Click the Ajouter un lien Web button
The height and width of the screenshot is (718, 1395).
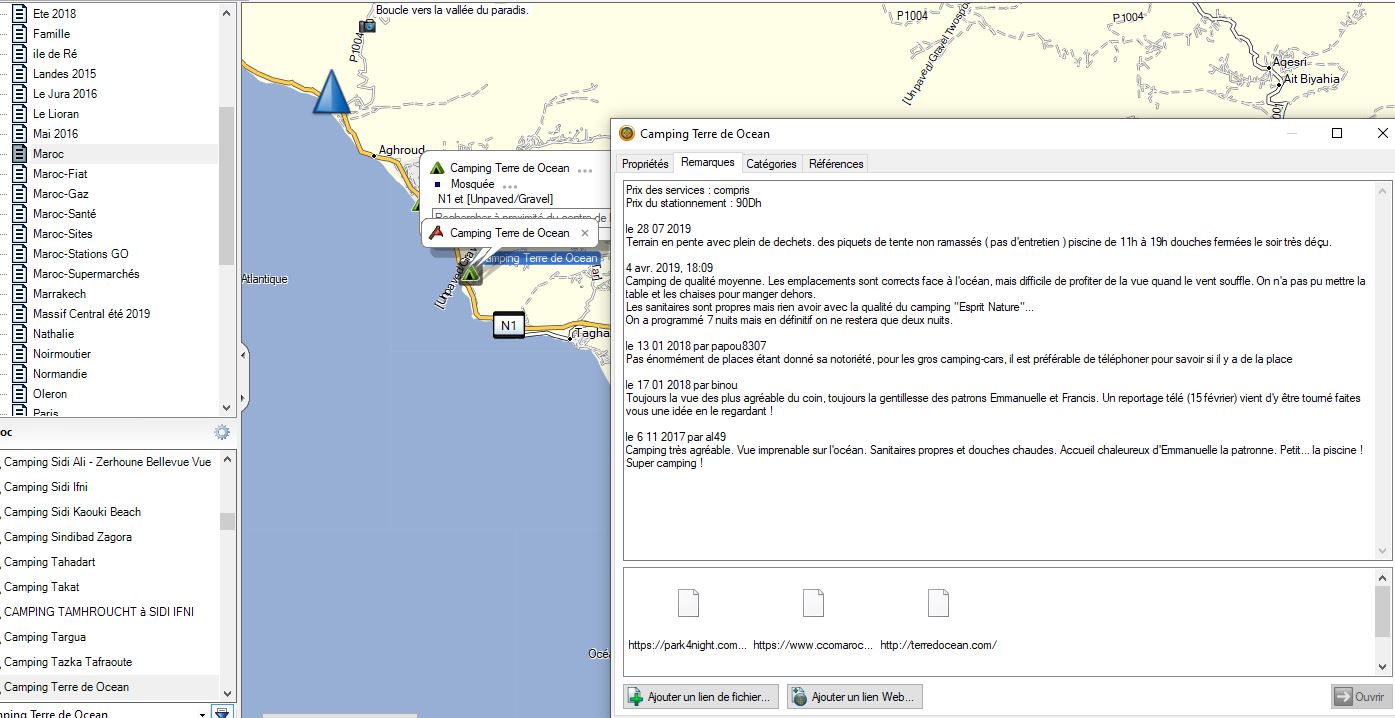[x=854, y=697]
